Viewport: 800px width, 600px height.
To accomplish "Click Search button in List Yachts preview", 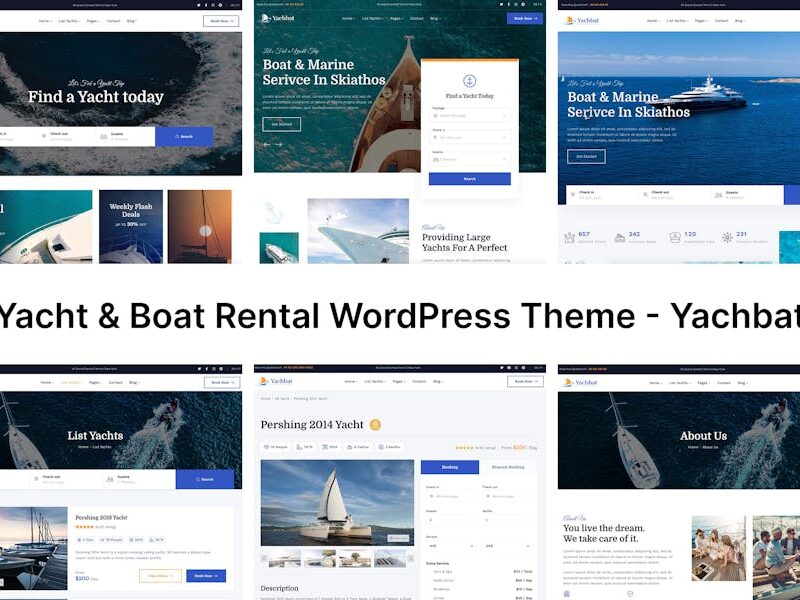I will (205, 479).
